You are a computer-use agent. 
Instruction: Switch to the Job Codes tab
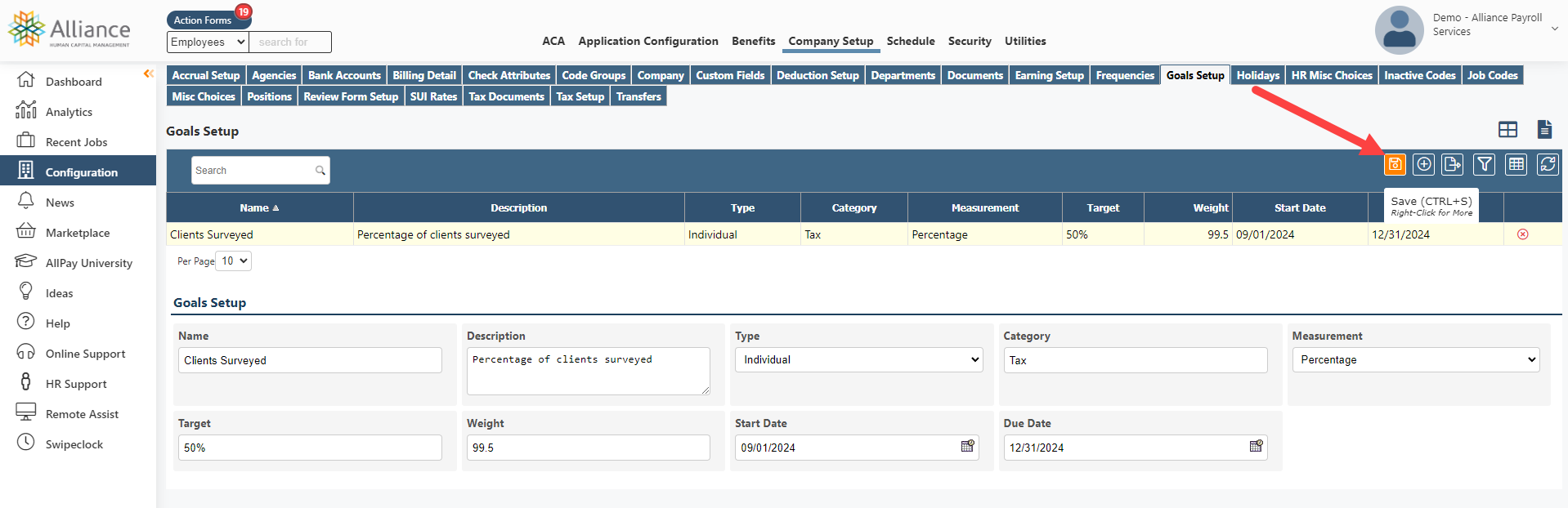tap(1492, 75)
